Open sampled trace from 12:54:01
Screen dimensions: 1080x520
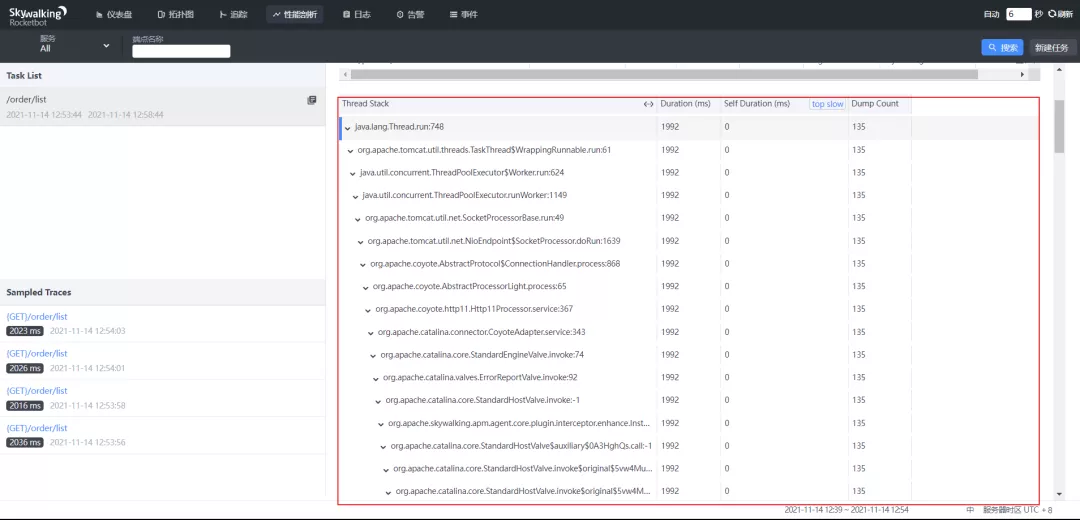[163, 361]
